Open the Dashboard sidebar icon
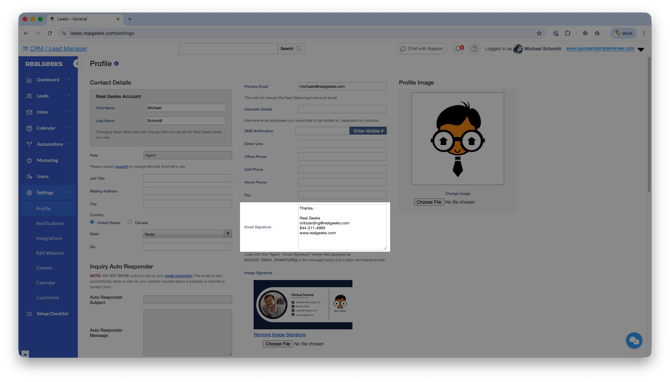The image size is (670, 382). [x=29, y=80]
